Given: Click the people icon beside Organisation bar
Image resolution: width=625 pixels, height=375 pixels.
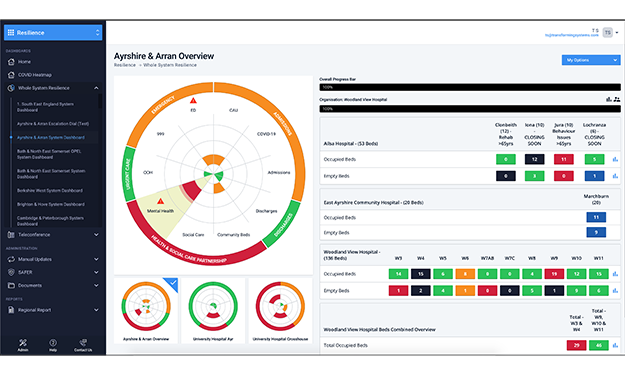Looking at the screenshot, I should (617, 99).
